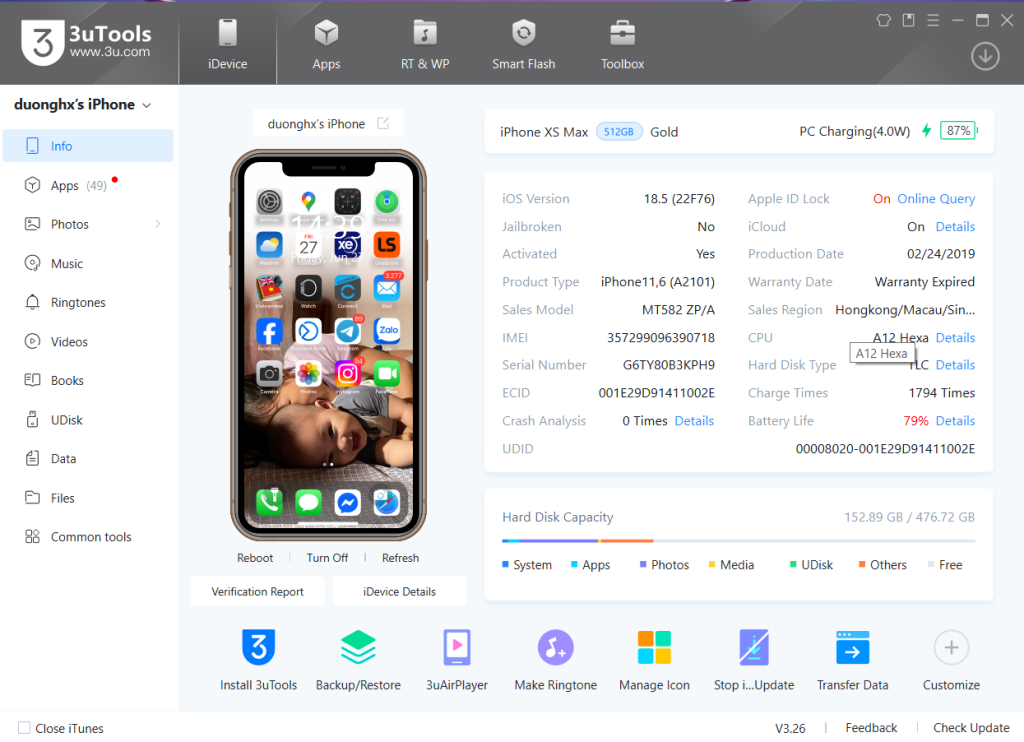Click the charging lightning bolt icon
This screenshot has width=1024, height=742.
pos(926,131)
